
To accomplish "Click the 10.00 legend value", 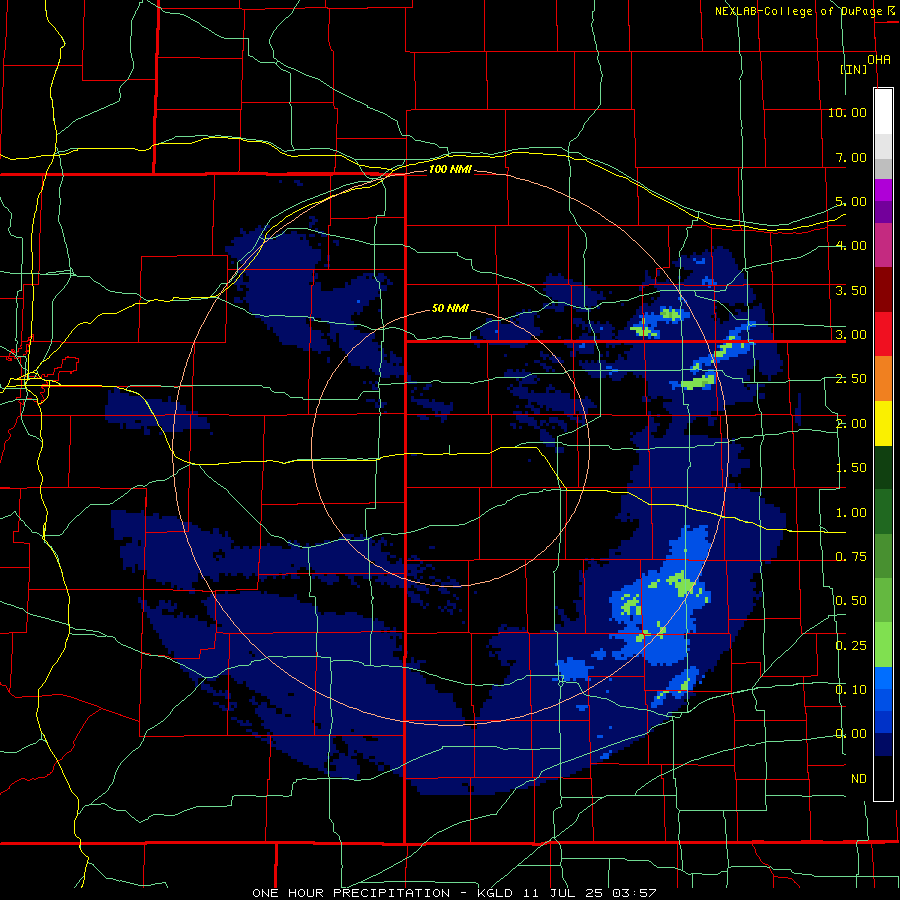I will point(847,112).
